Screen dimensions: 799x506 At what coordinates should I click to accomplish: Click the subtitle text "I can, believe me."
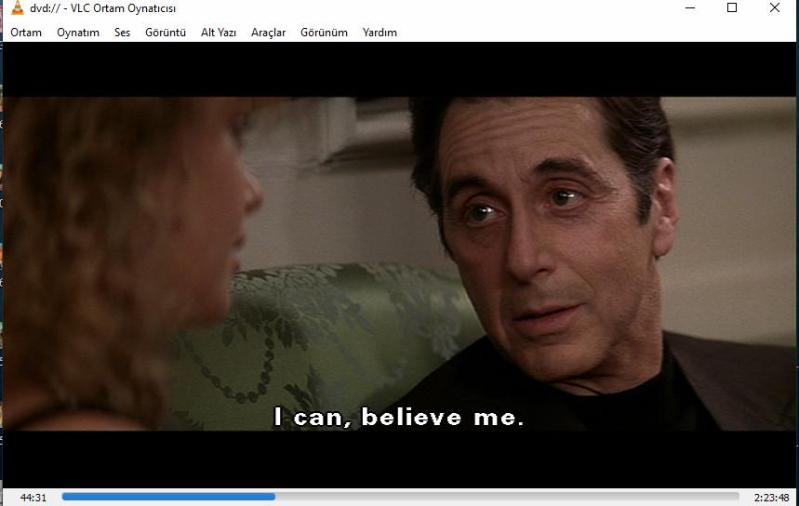[399, 418]
